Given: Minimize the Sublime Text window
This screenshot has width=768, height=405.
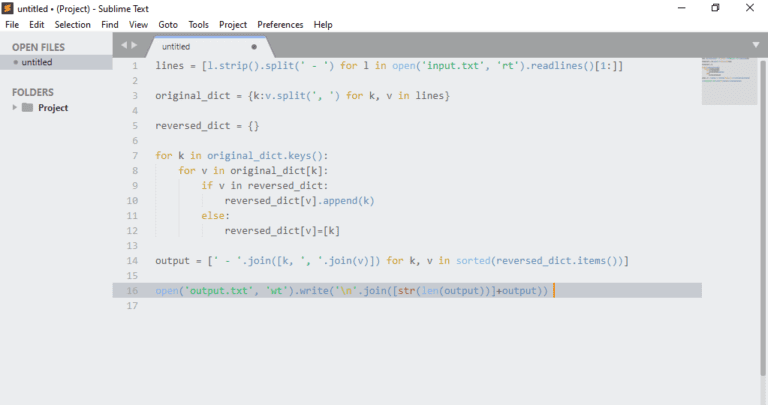Looking at the screenshot, I should (681, 8).
